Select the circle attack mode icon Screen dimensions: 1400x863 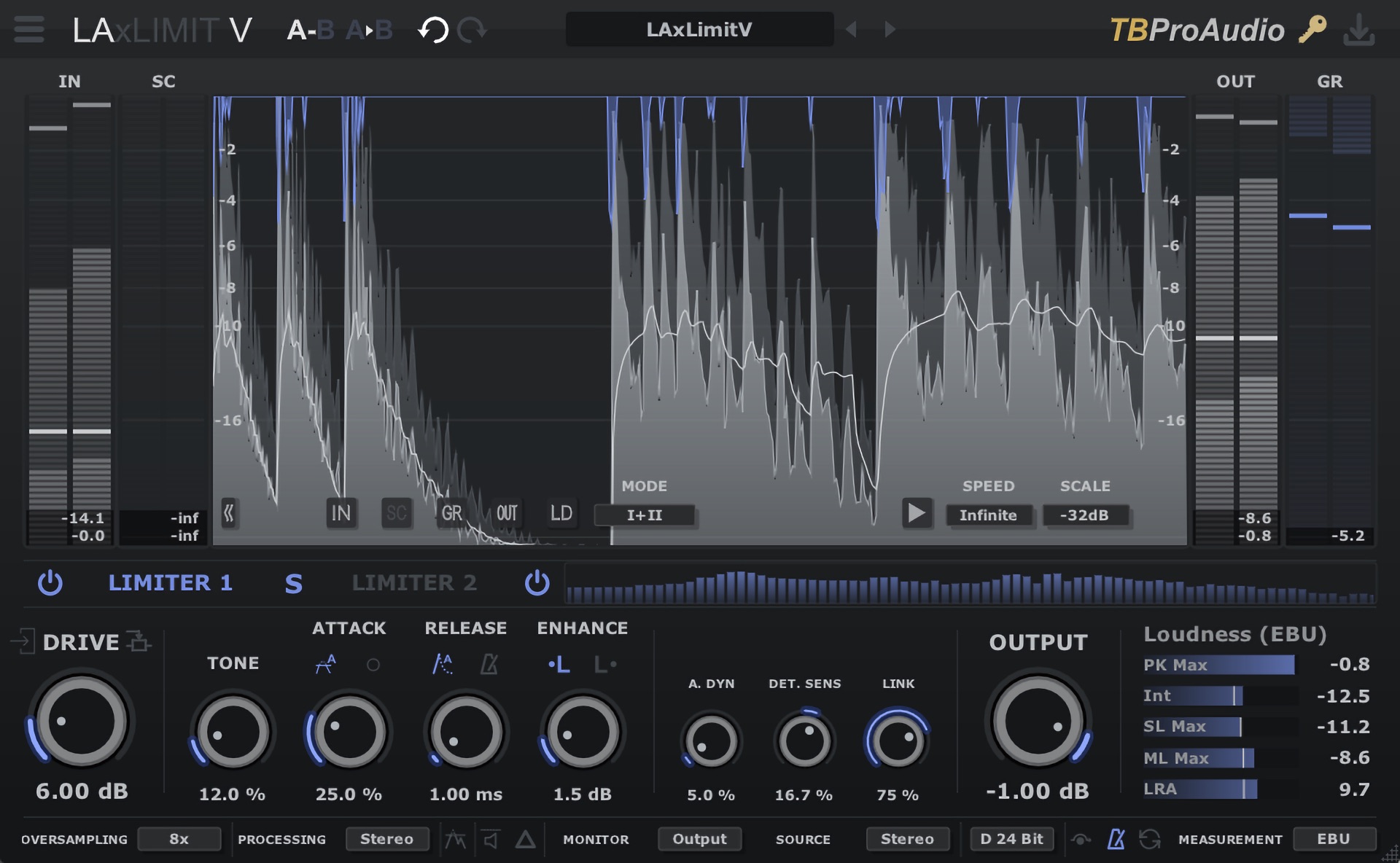click(373, 665)
